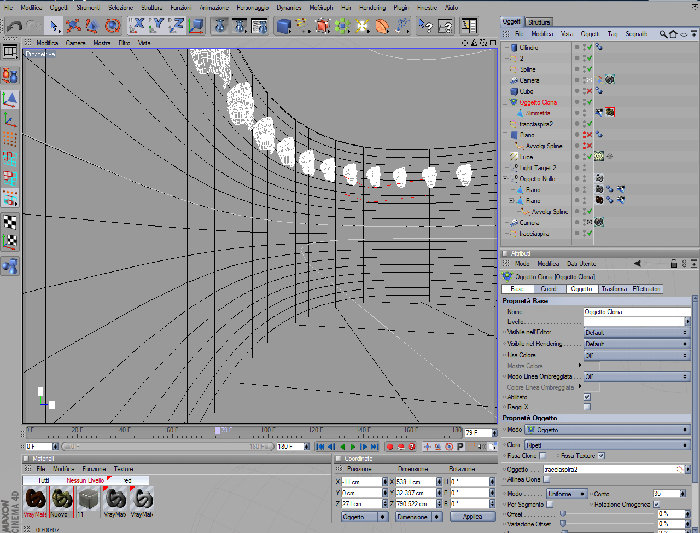
Task: Open the content browser icon
Action: (x=469, y=26)
